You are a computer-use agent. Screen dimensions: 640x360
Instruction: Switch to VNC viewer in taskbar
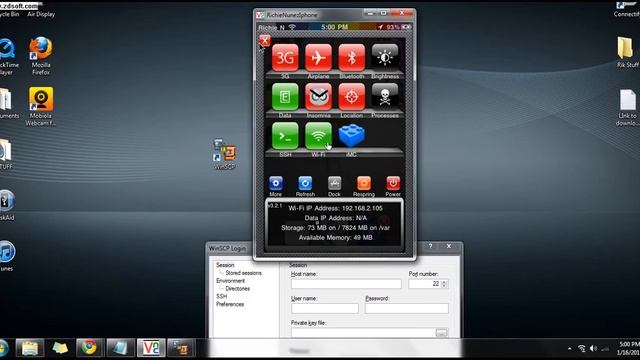151,348
